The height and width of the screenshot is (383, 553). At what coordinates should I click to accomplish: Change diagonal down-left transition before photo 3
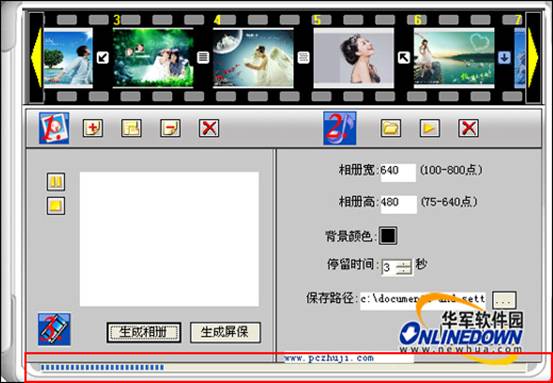[x=103, y=57]
